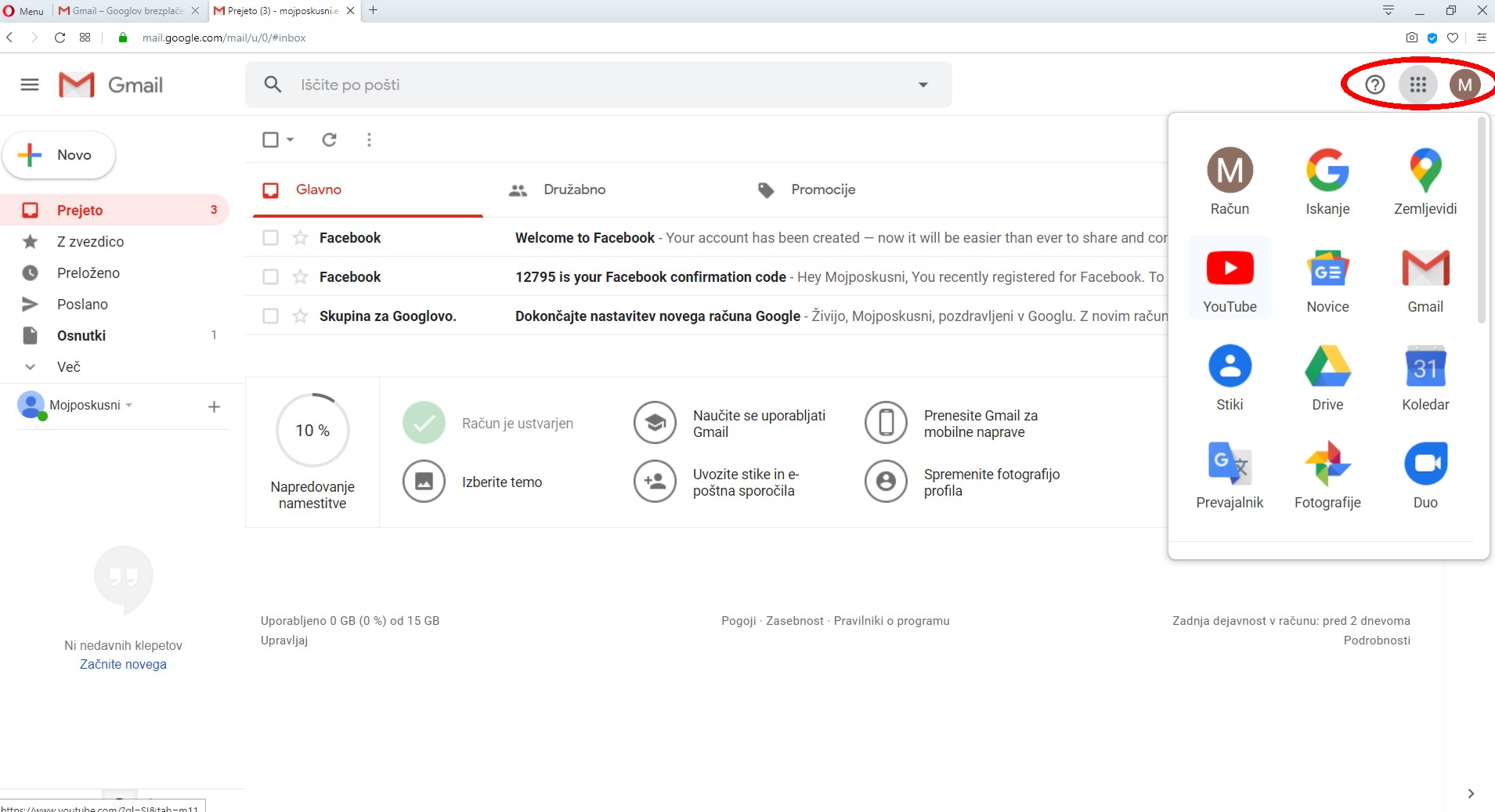Screen dimensions: 1495x812
Task: Expand the Več sidebar section
Action: point(68,366)
